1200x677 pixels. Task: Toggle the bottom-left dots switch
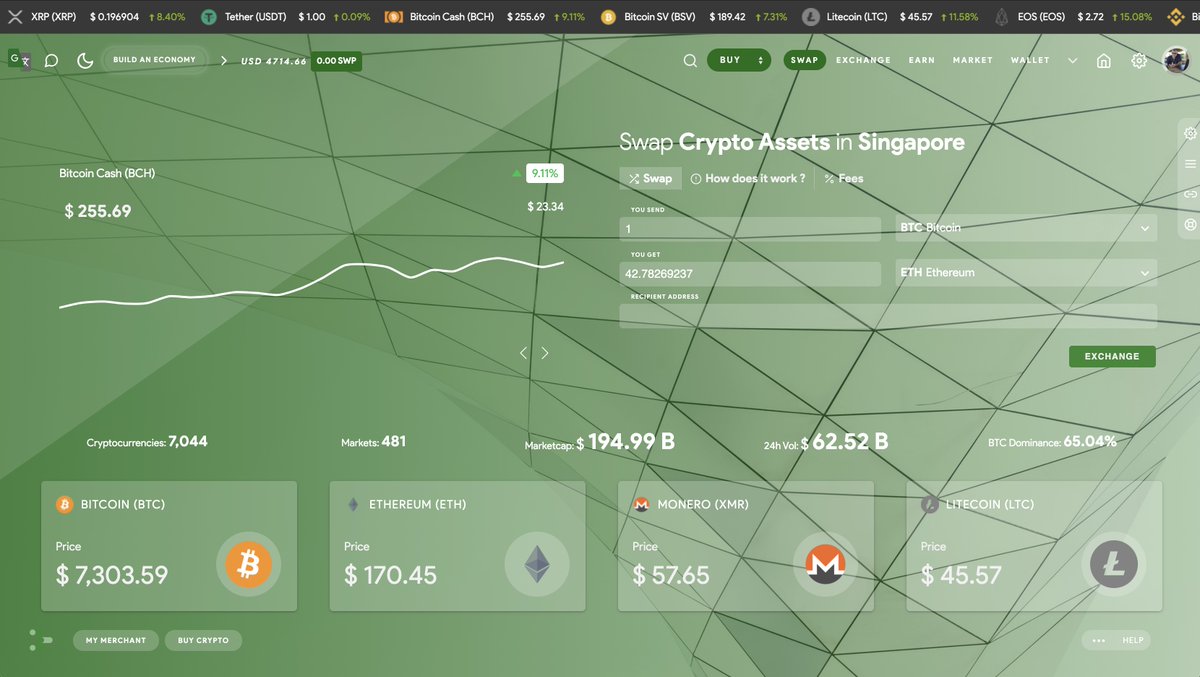click(x=40, y=640)
